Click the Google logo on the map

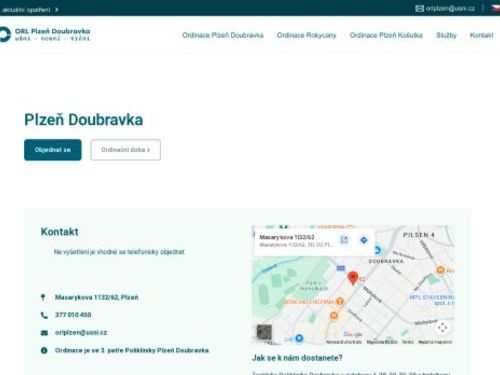click(x=352, y=334)
